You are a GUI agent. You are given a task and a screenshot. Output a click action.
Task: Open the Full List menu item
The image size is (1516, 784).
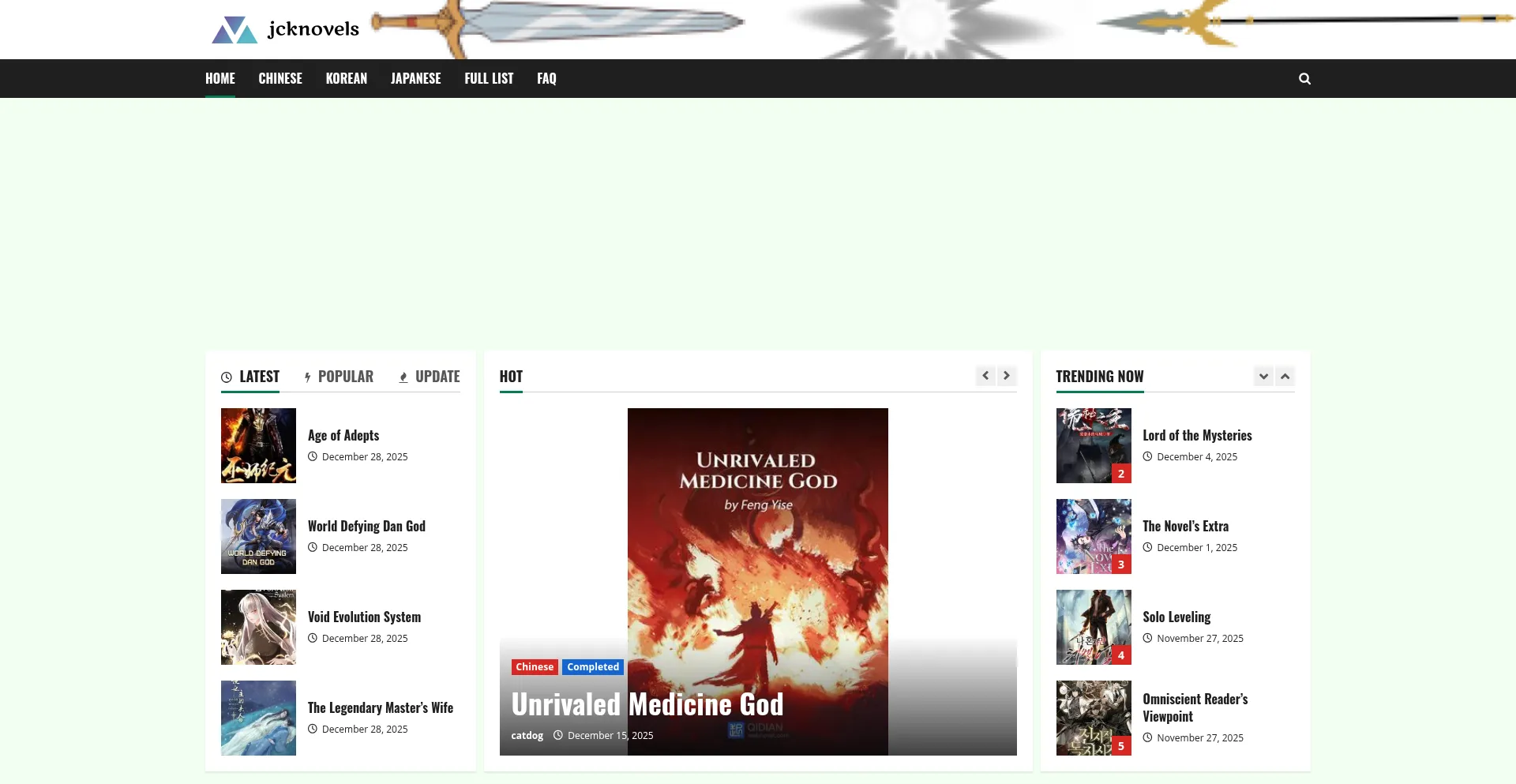pos(489,78)
